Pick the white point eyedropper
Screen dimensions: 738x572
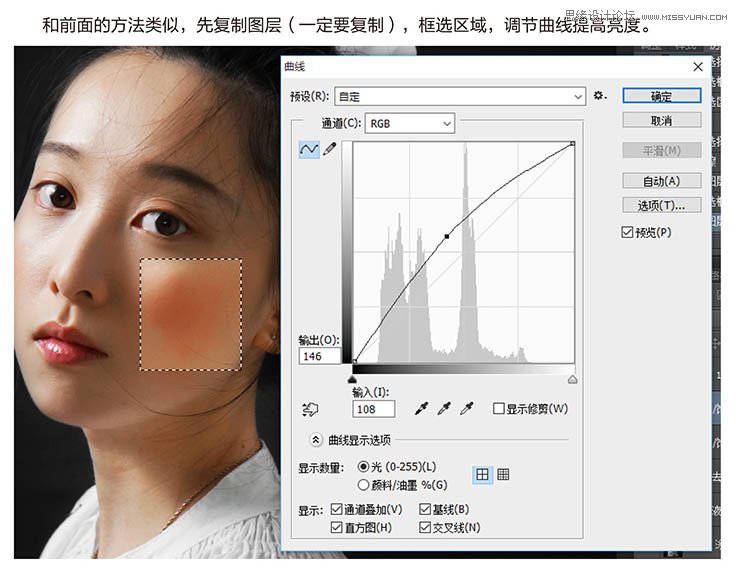(466, 409)
